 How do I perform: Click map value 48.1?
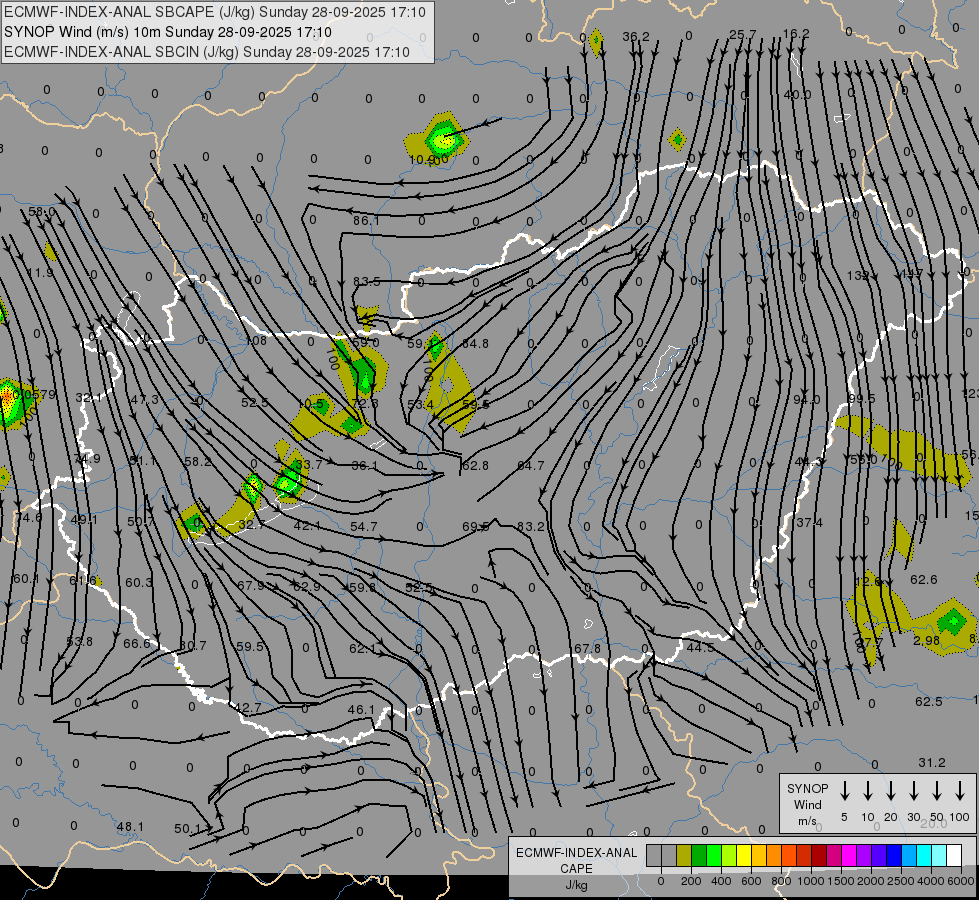point(130,827)
